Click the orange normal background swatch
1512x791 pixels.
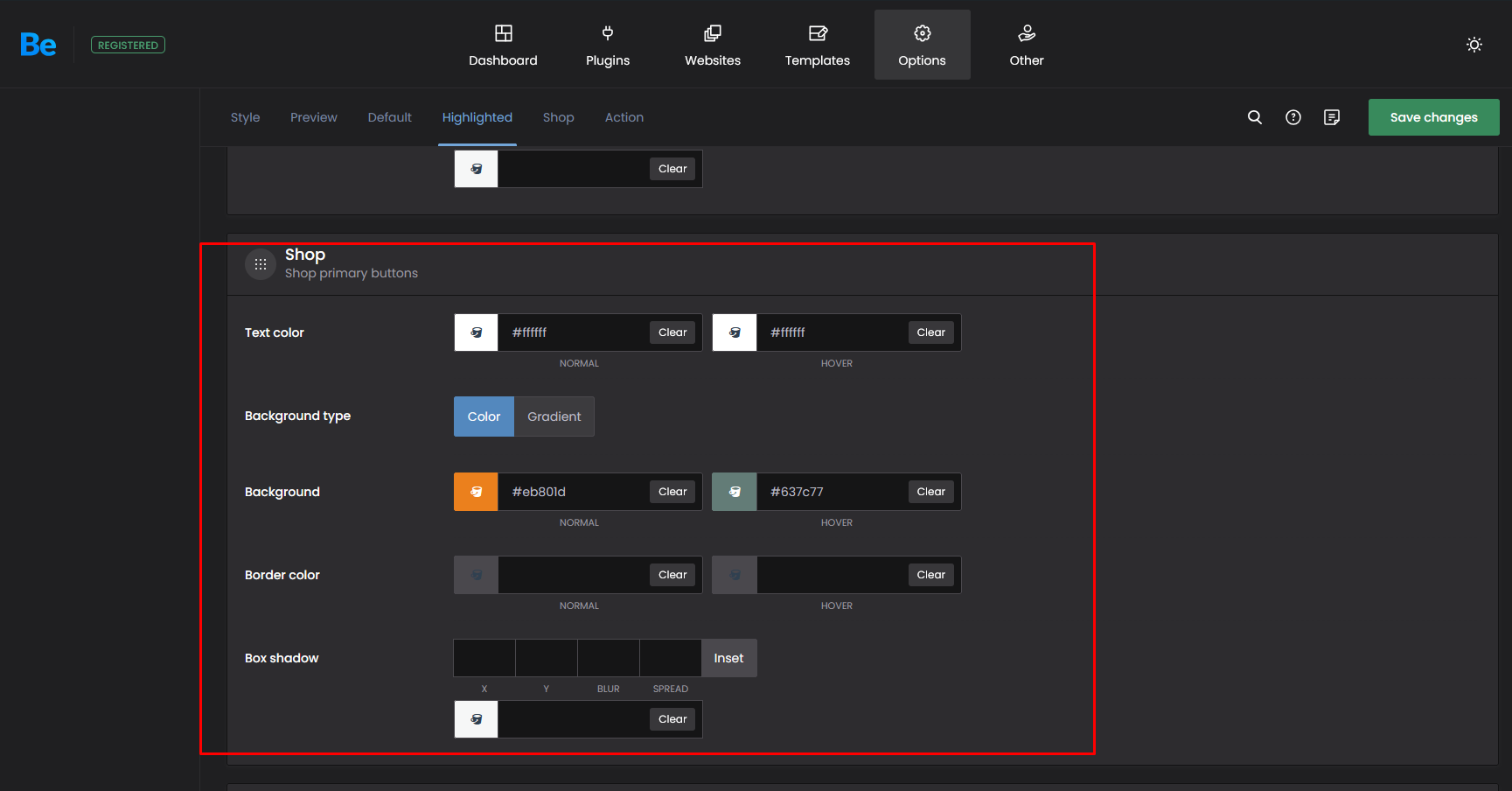tap(476, 492)
